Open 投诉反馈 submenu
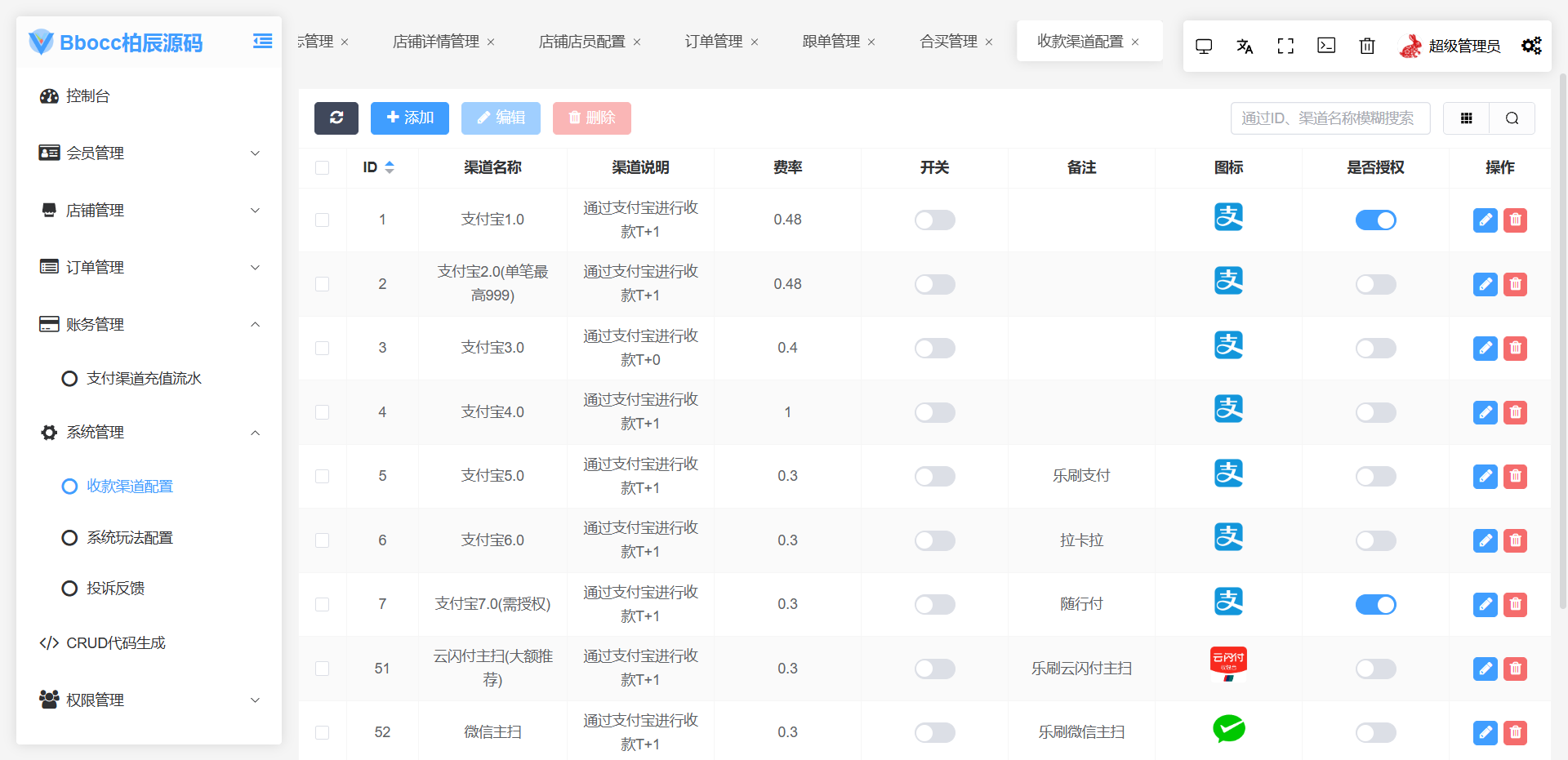 point(149,589)
